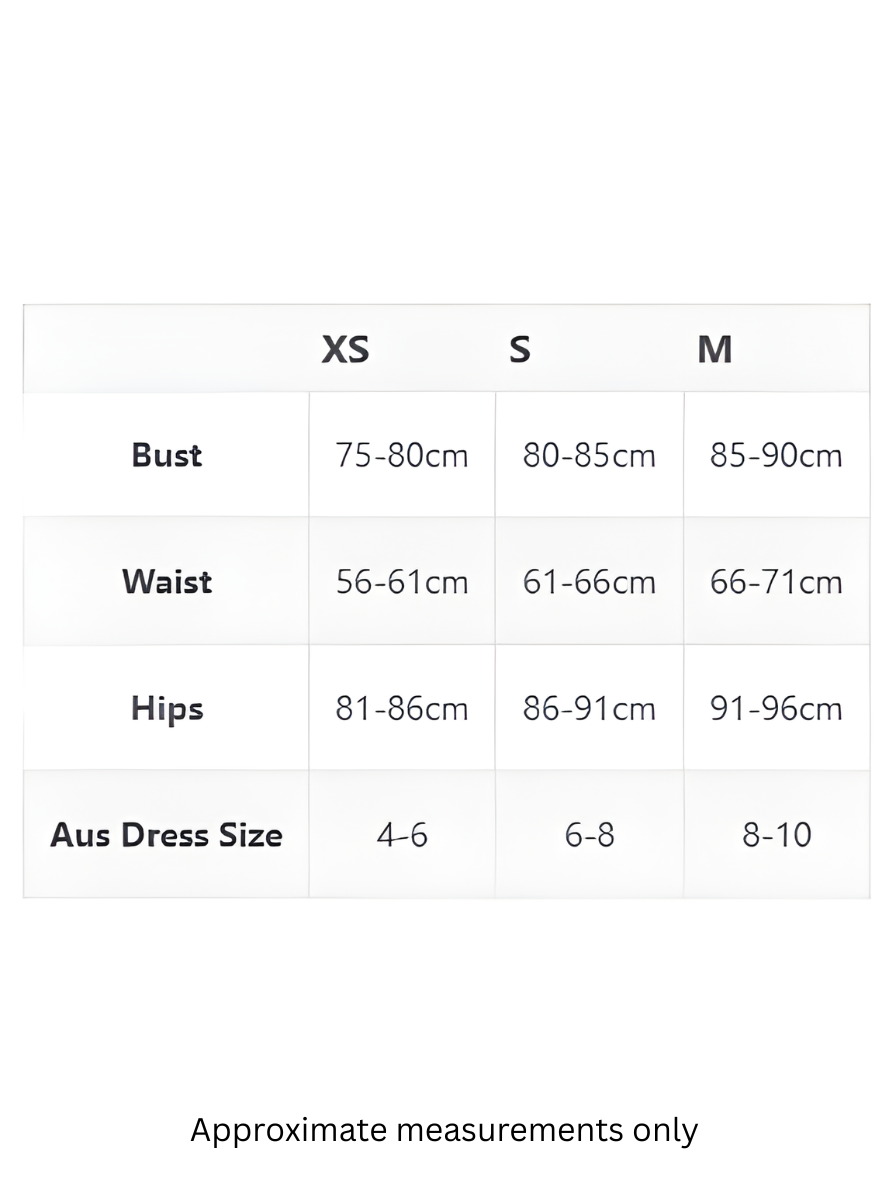Choose the 81-86cm hips cell

point(401,708)
